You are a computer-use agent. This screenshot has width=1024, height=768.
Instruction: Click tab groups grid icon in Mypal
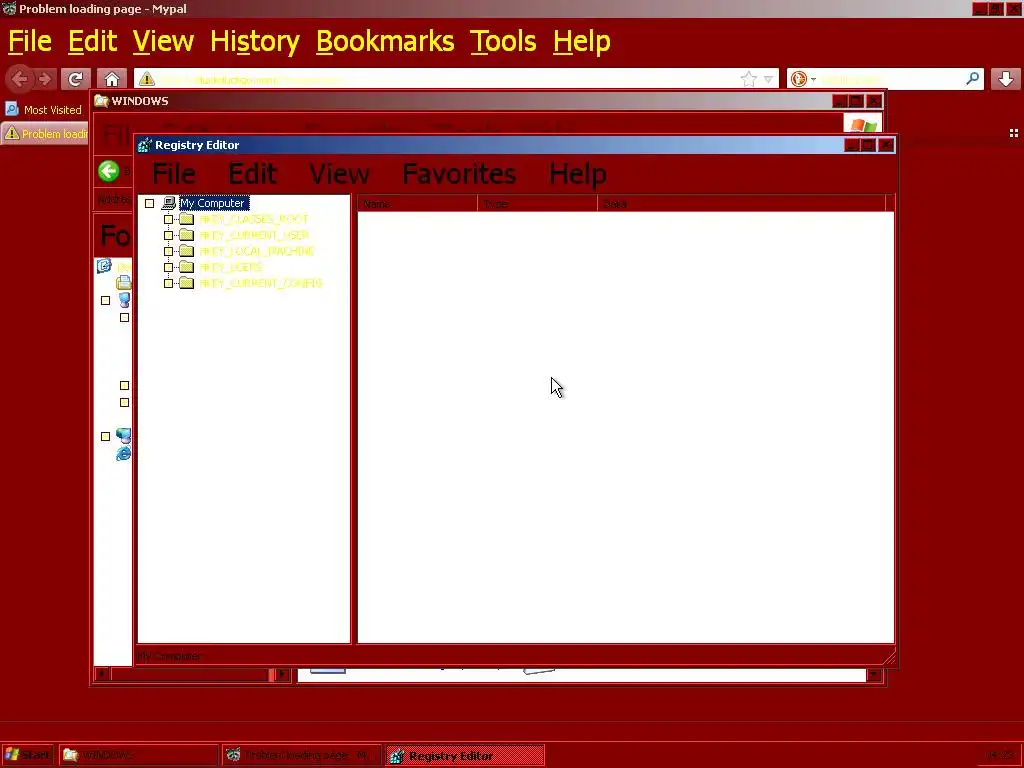[x=1014, y=133]
